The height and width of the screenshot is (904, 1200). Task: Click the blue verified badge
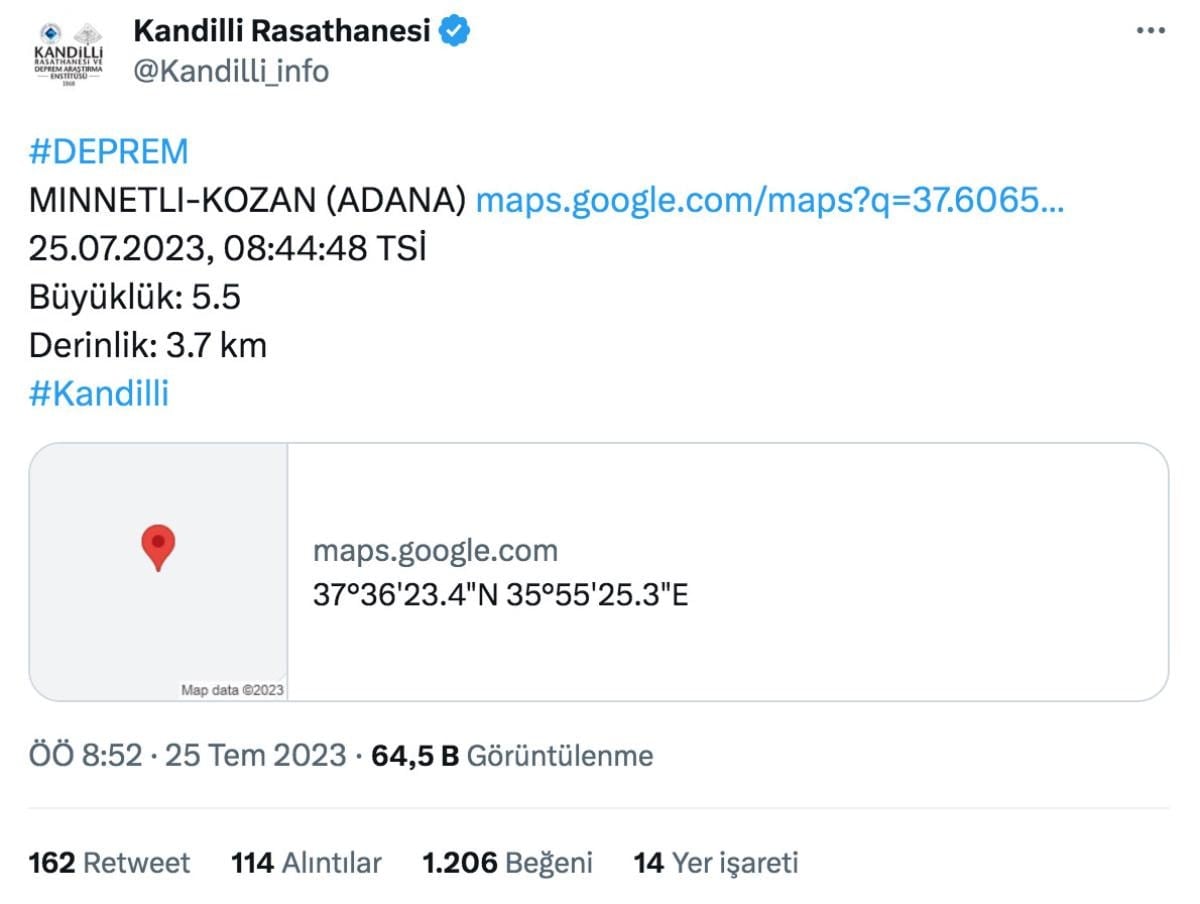click(456, 32)
